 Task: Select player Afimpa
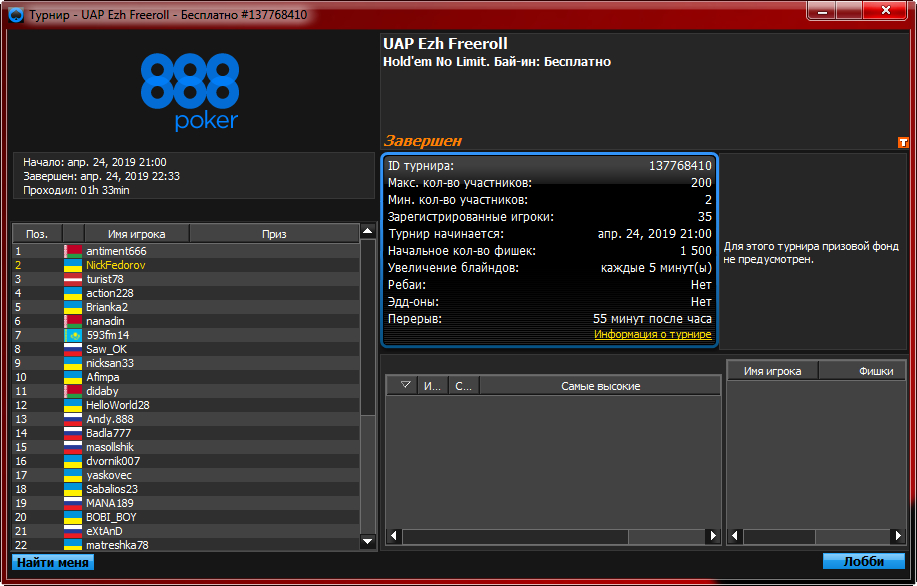click(x=186, y=377)
